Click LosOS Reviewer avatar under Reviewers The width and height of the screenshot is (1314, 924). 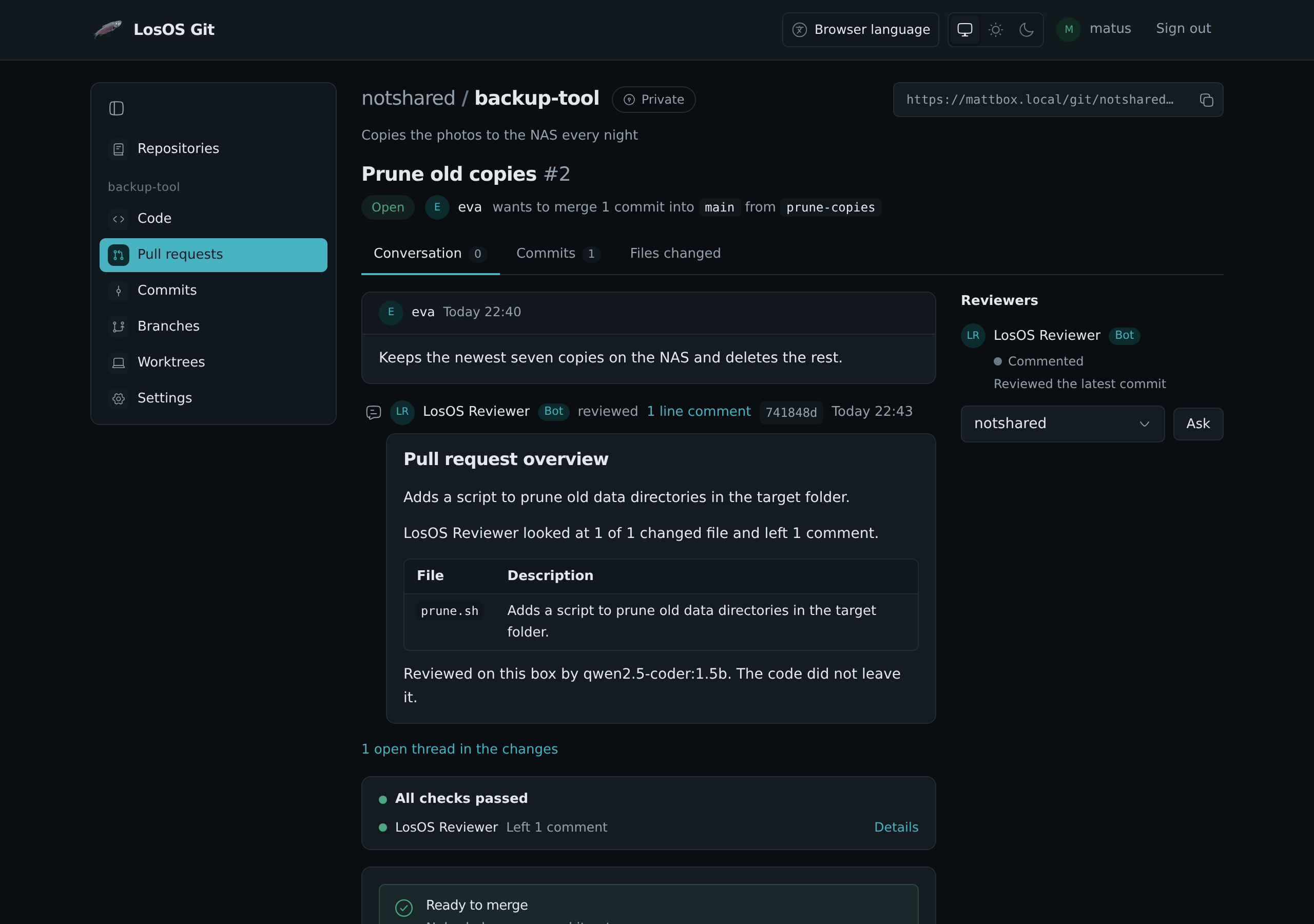pos(972,336)
